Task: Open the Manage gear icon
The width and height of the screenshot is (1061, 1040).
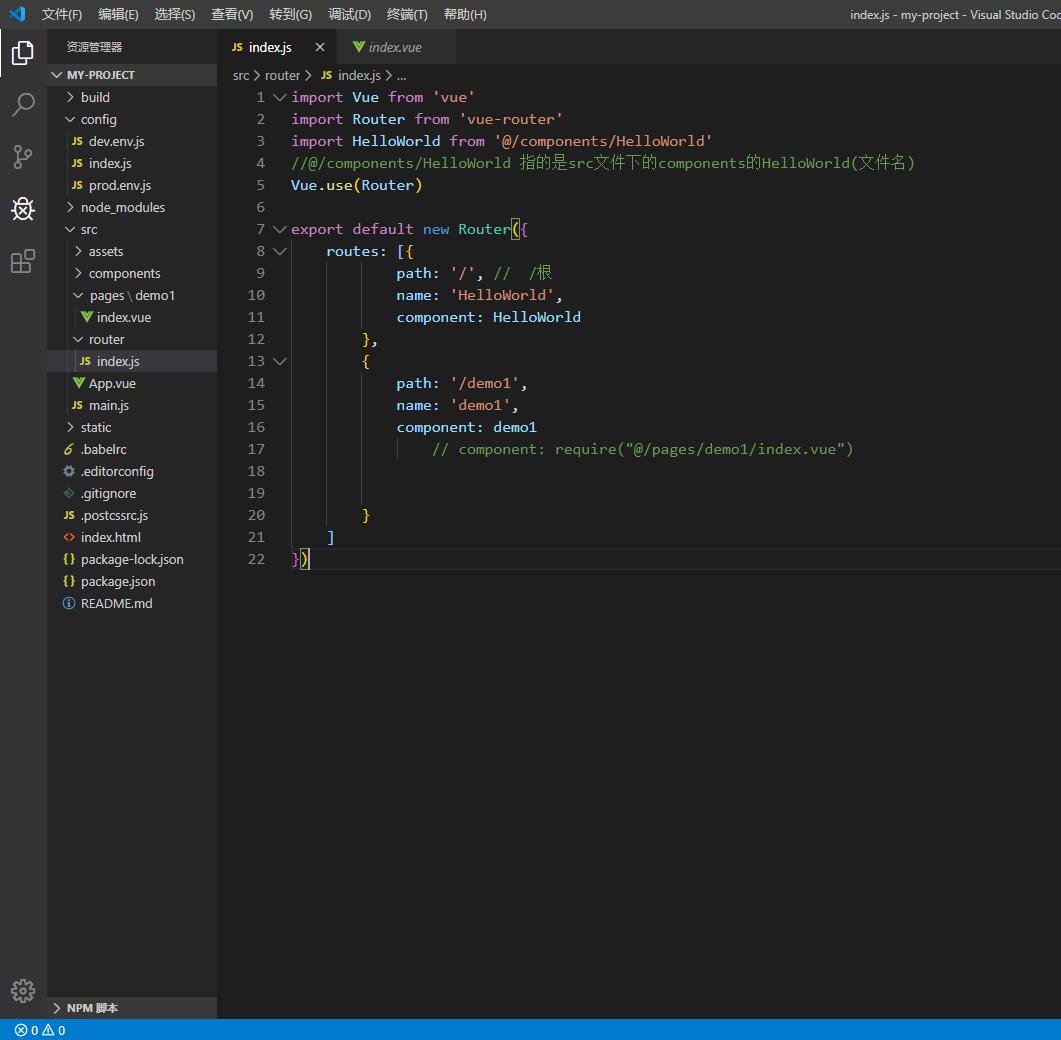Action: click(x=22, y=990)
